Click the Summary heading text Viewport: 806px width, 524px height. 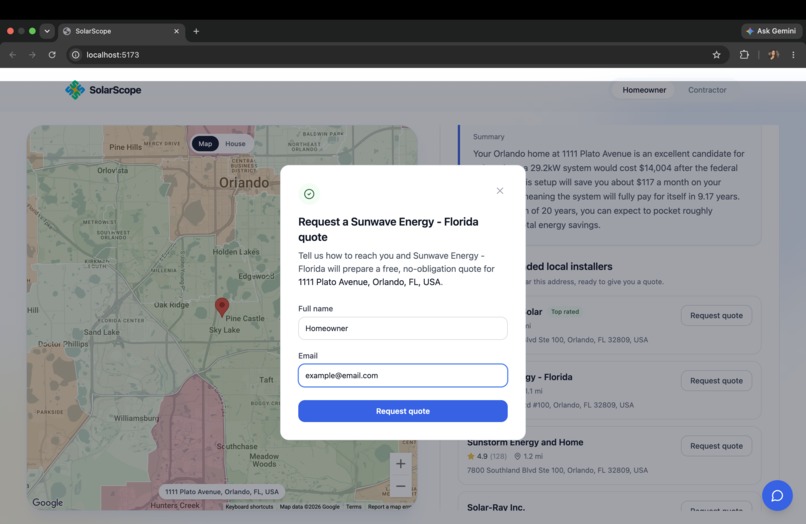(488, 137)
